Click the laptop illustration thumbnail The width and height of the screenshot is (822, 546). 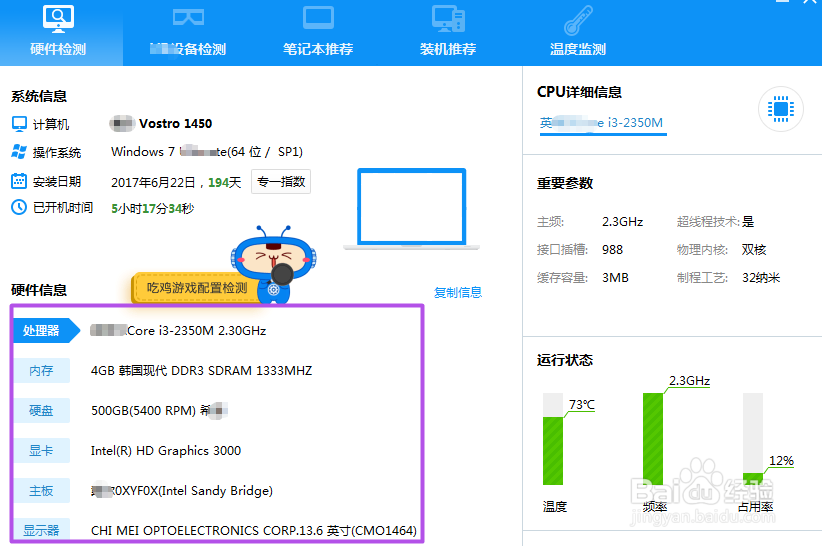[x=412, y=209]
